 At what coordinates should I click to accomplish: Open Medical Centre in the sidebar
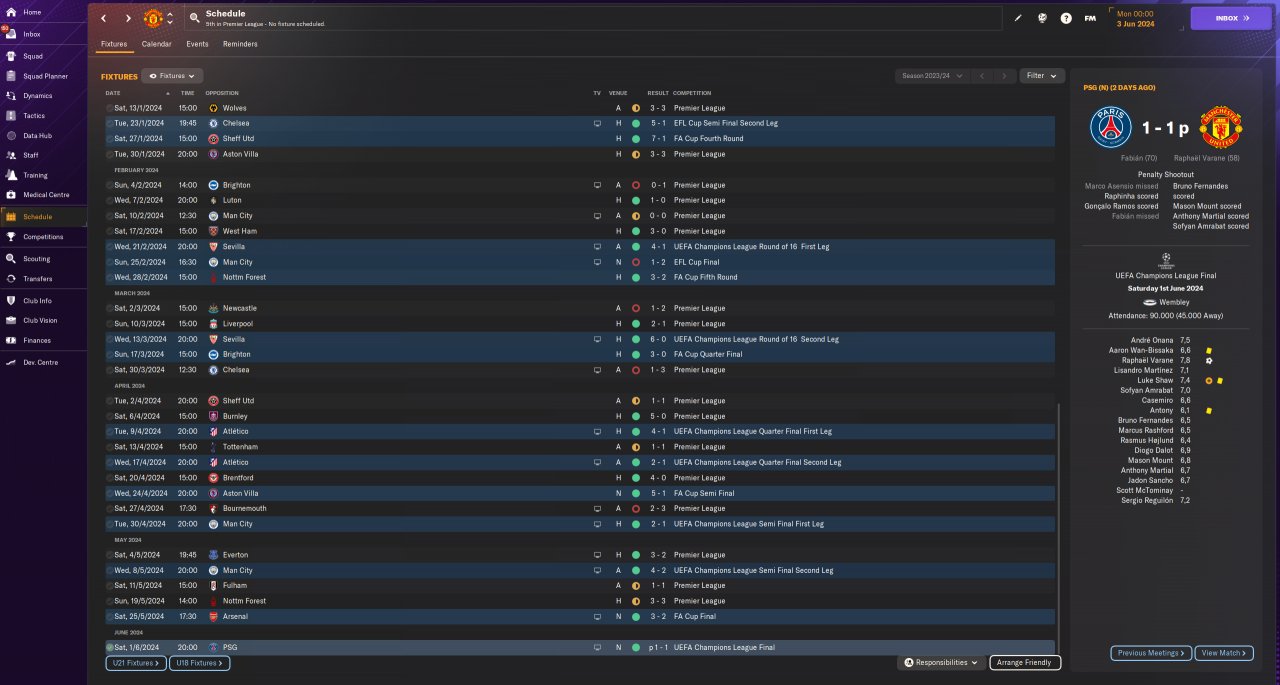pos(43,195)
